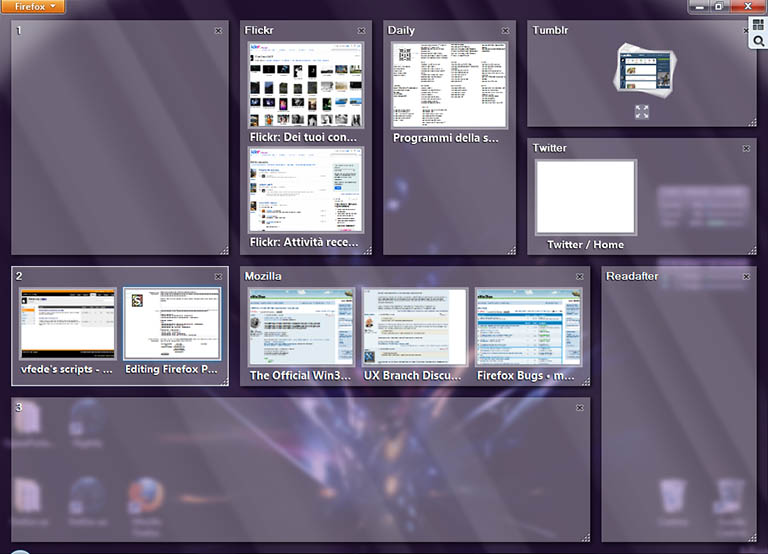Close the Readafter tab group
This screenshot has width=768, height=554.
pyautogui.click(x=746, y=277)
